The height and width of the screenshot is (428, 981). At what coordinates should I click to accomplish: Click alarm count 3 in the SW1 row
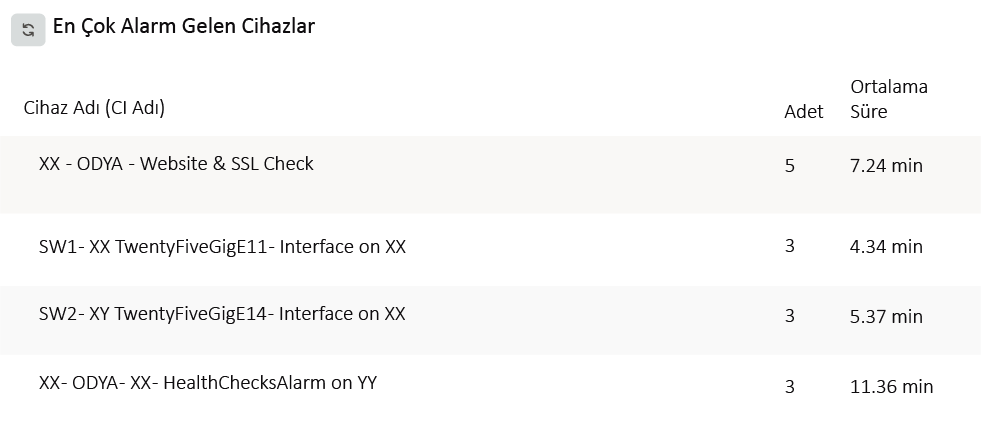790,246
